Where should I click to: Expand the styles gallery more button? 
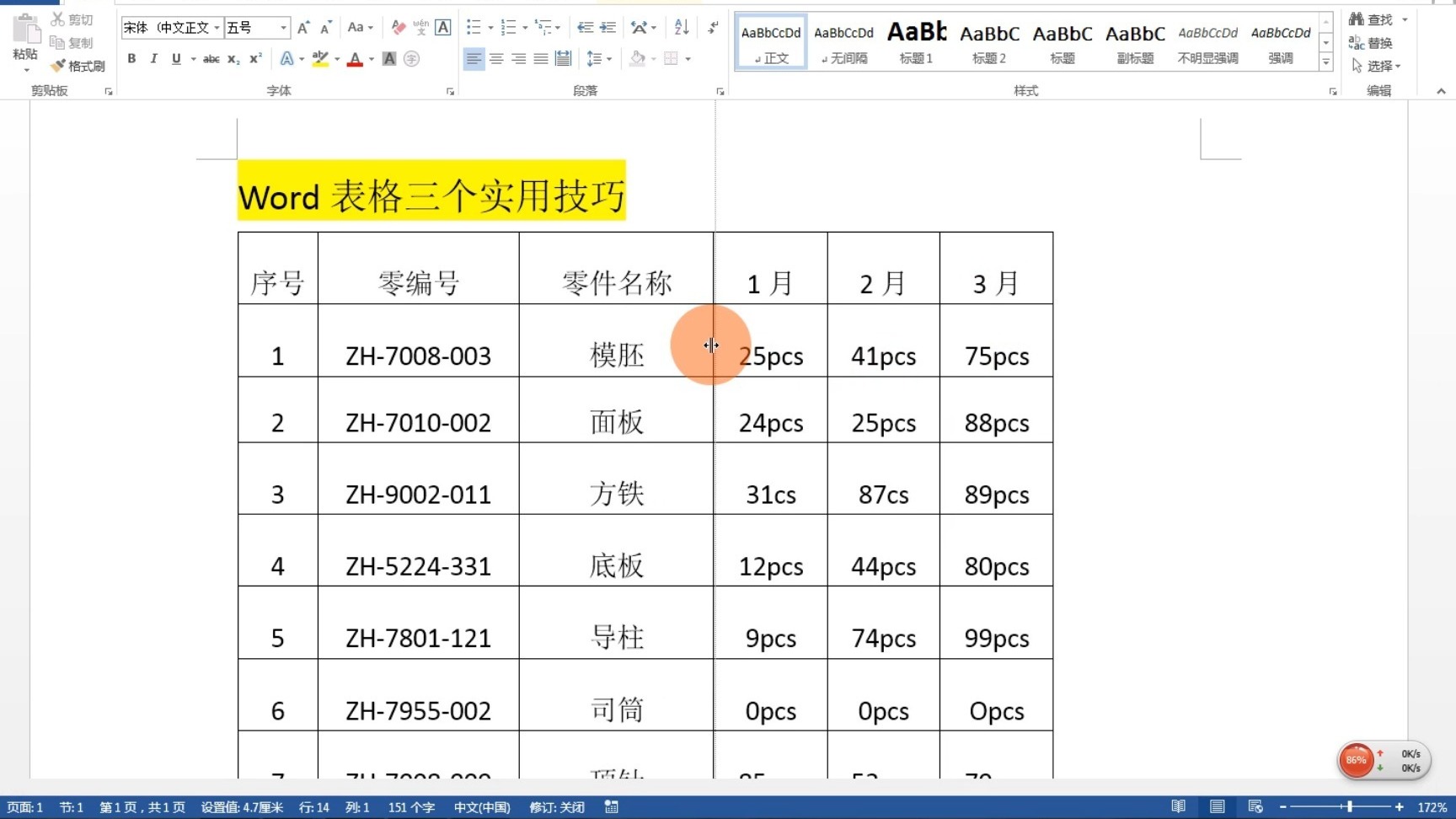1325,62
